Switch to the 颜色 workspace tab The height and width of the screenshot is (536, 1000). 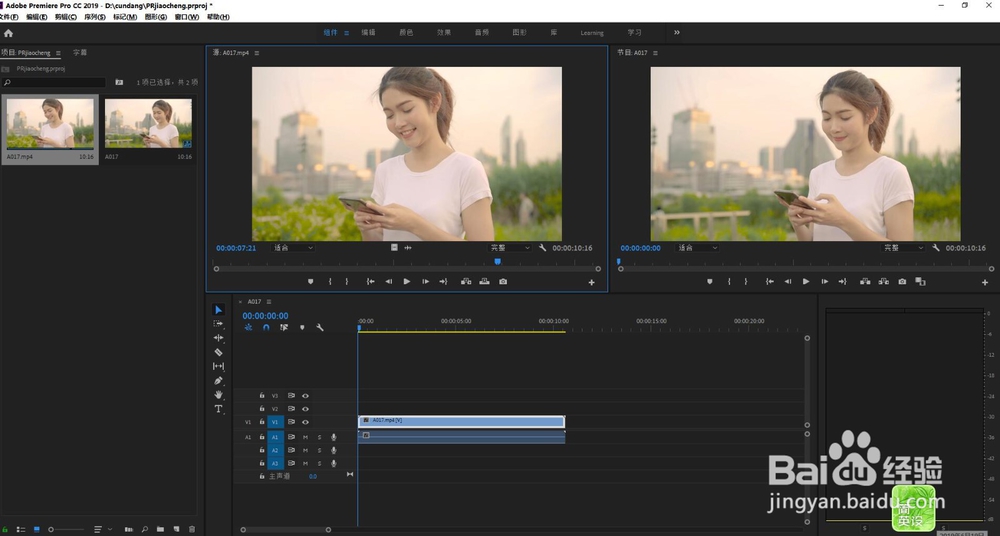[406, 33]
